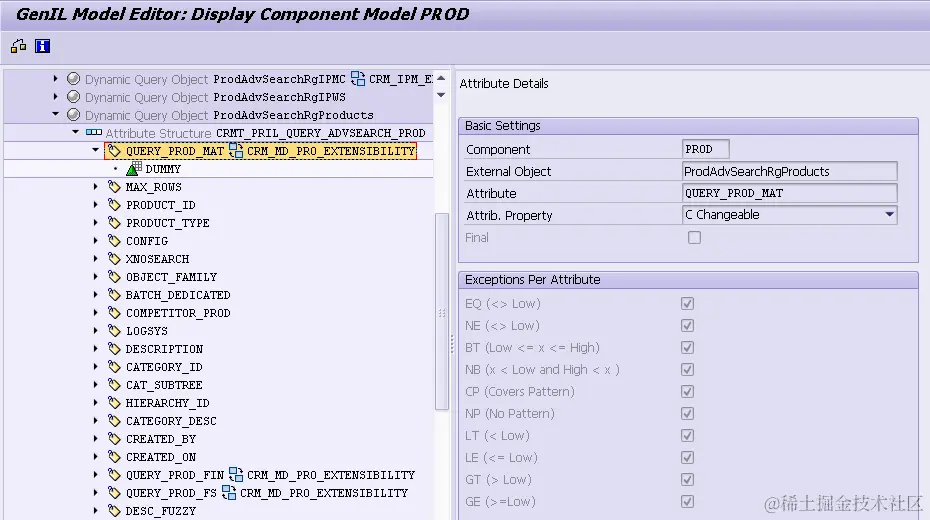The width and height of the screenshot is (930, 520).
Task: Toggle the LE (<= Low) checkbox
Action: [687, 458]
